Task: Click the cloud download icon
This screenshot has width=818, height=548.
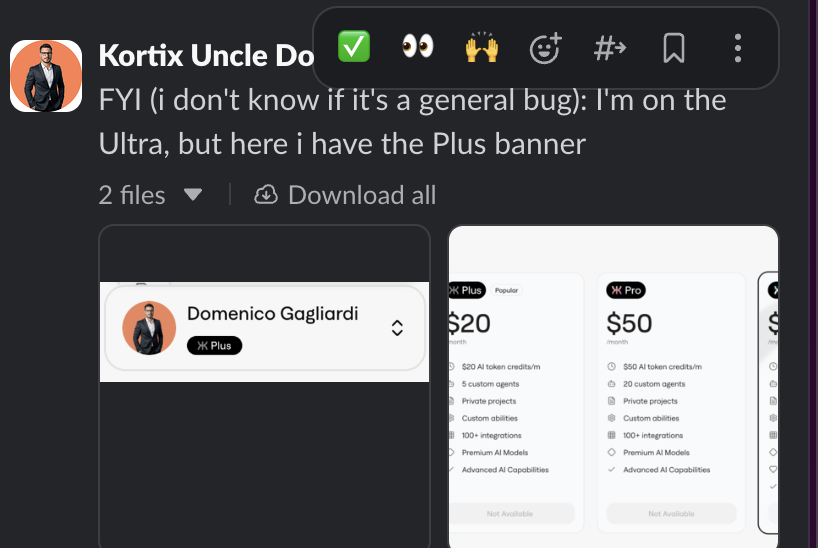Action: point(266,194)
